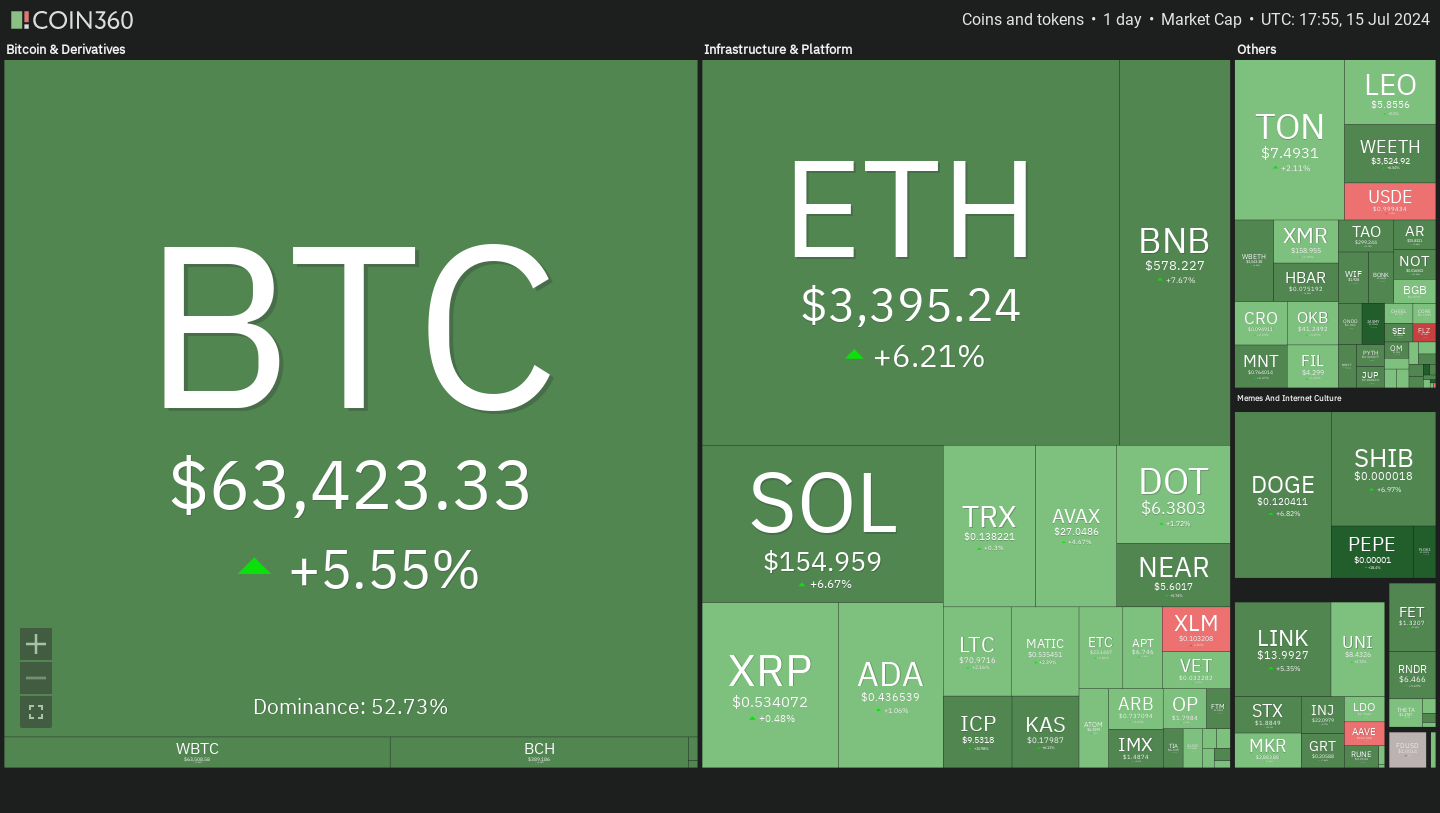The image size is (1440, 813).
Task: Click the zoom in plus button
Action: 36,644
